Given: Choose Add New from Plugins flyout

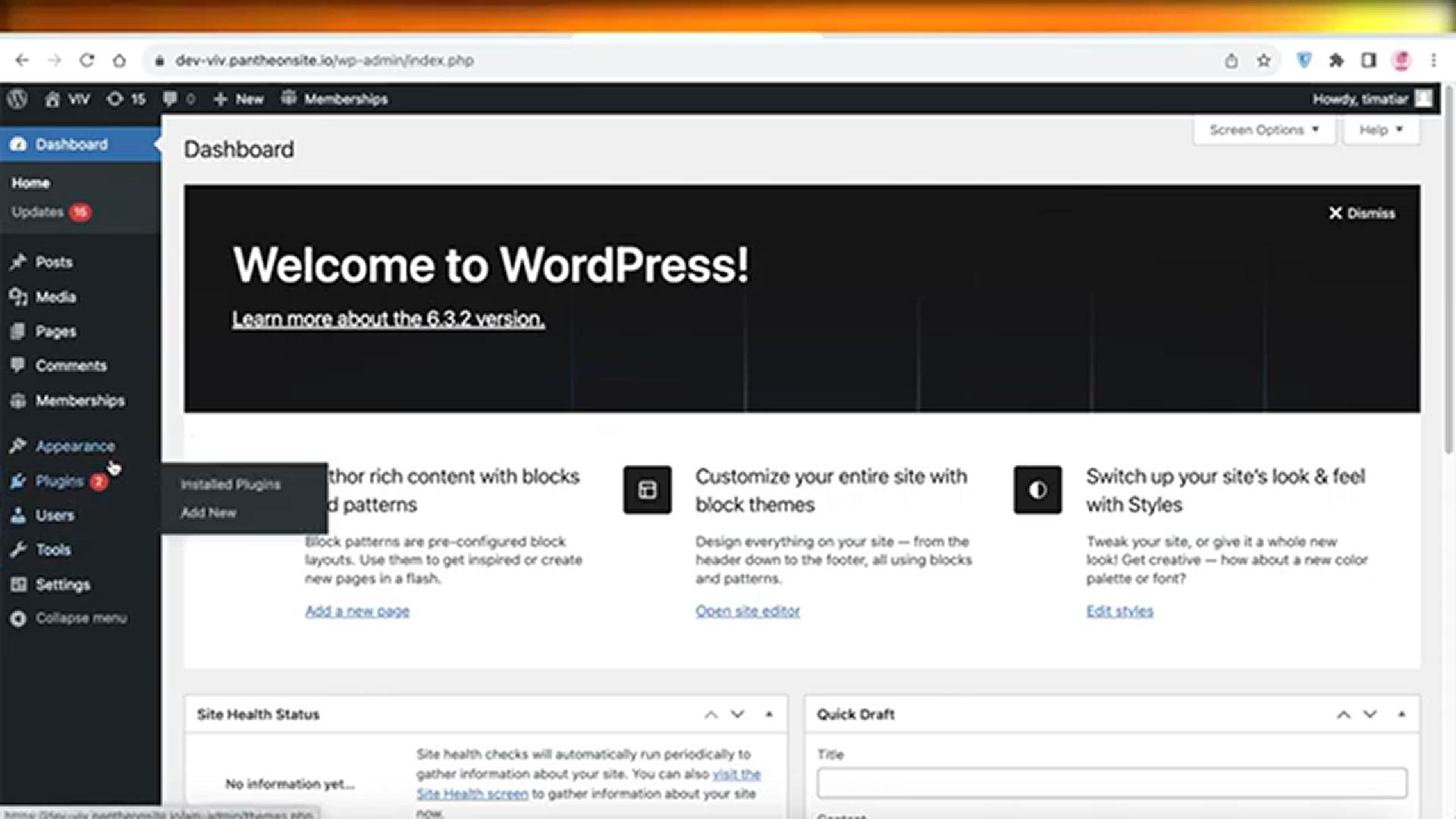Looking at the screenshot, I should pos(209,513).
